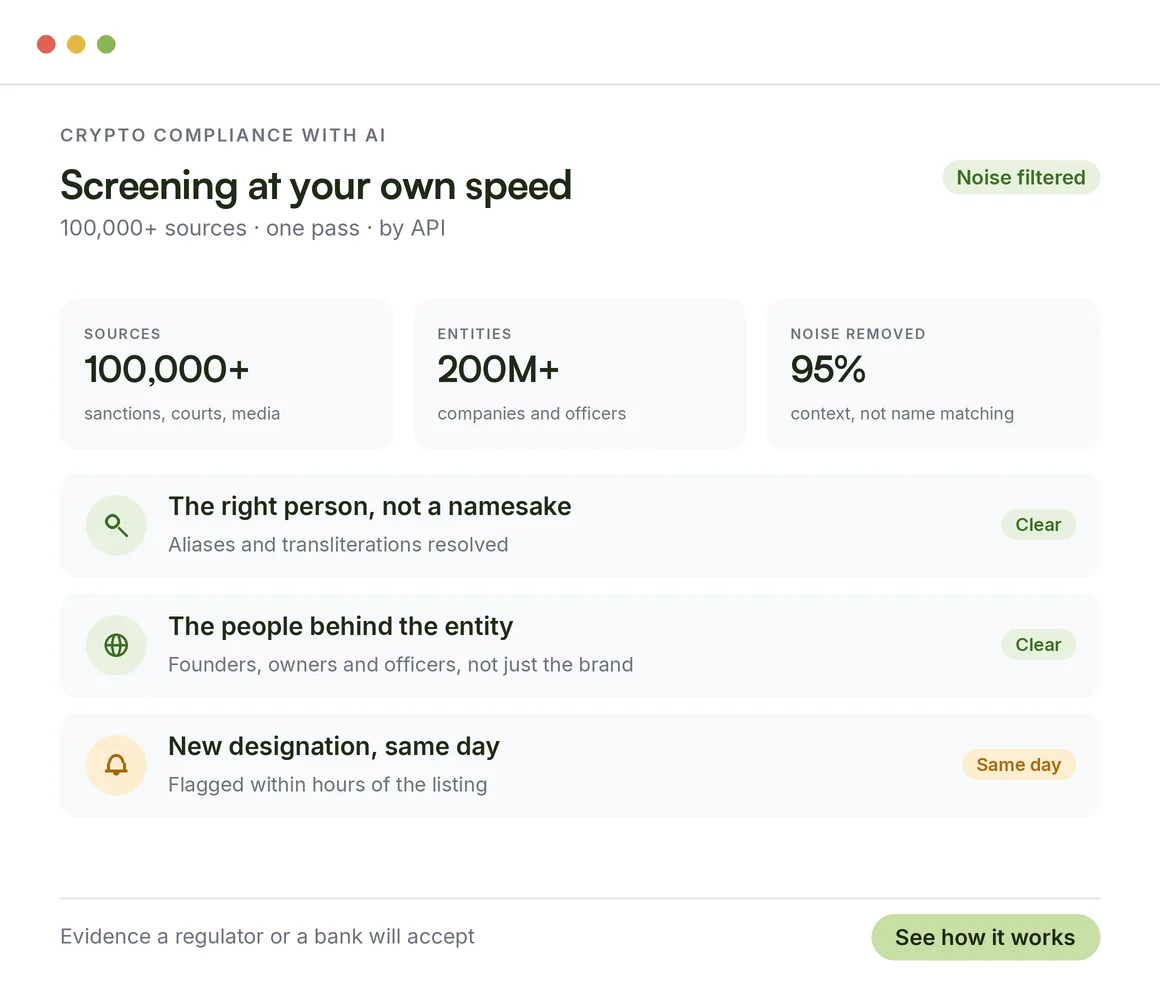Screen dimensions: 1160x1000
Task: Click the caption sanctions, courts, media
Action: click(x=182, y=413)
